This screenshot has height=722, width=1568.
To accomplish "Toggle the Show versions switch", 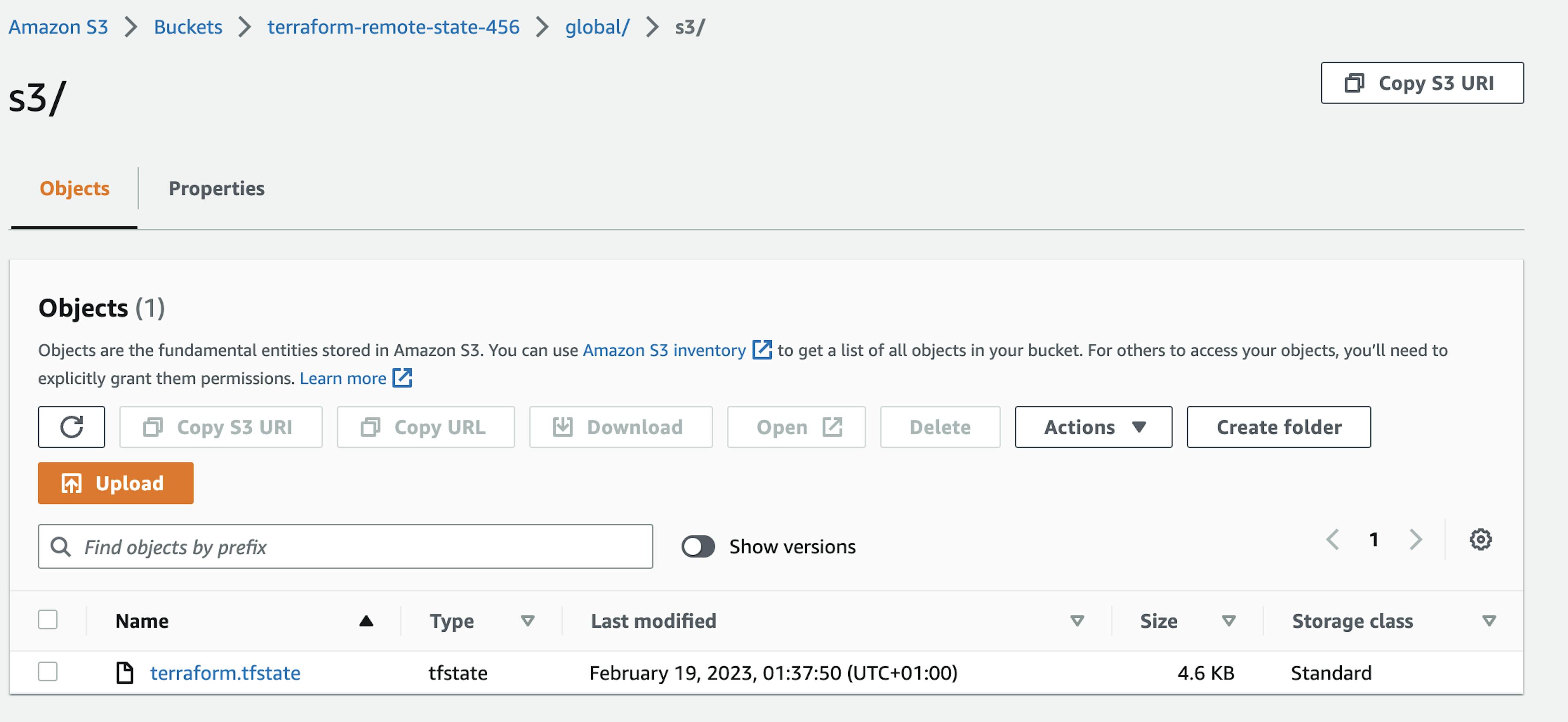I will click(x=697, y=547).
